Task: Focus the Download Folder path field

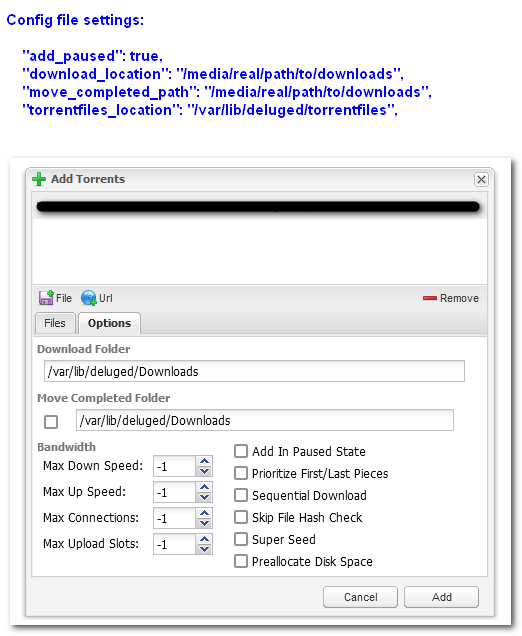Action: (x=254, y=371)
